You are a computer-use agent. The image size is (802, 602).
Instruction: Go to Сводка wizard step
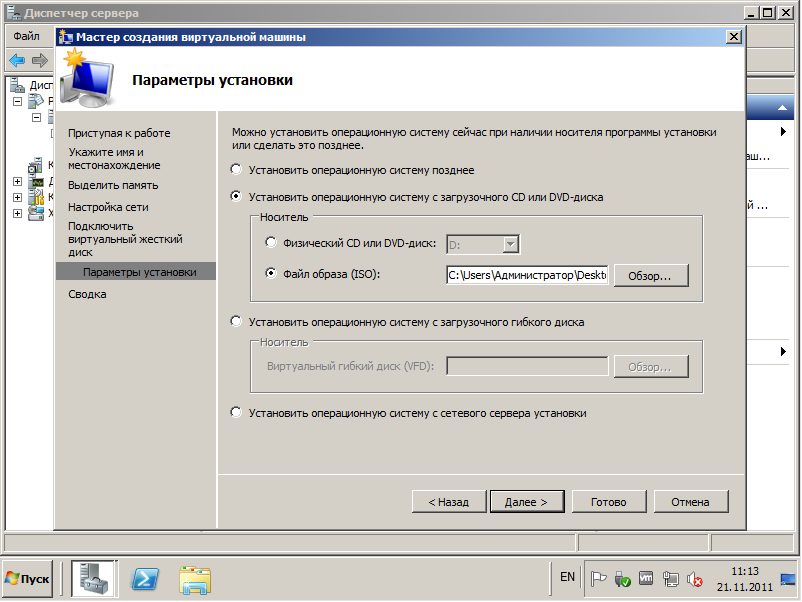click(x=87, y=294)
